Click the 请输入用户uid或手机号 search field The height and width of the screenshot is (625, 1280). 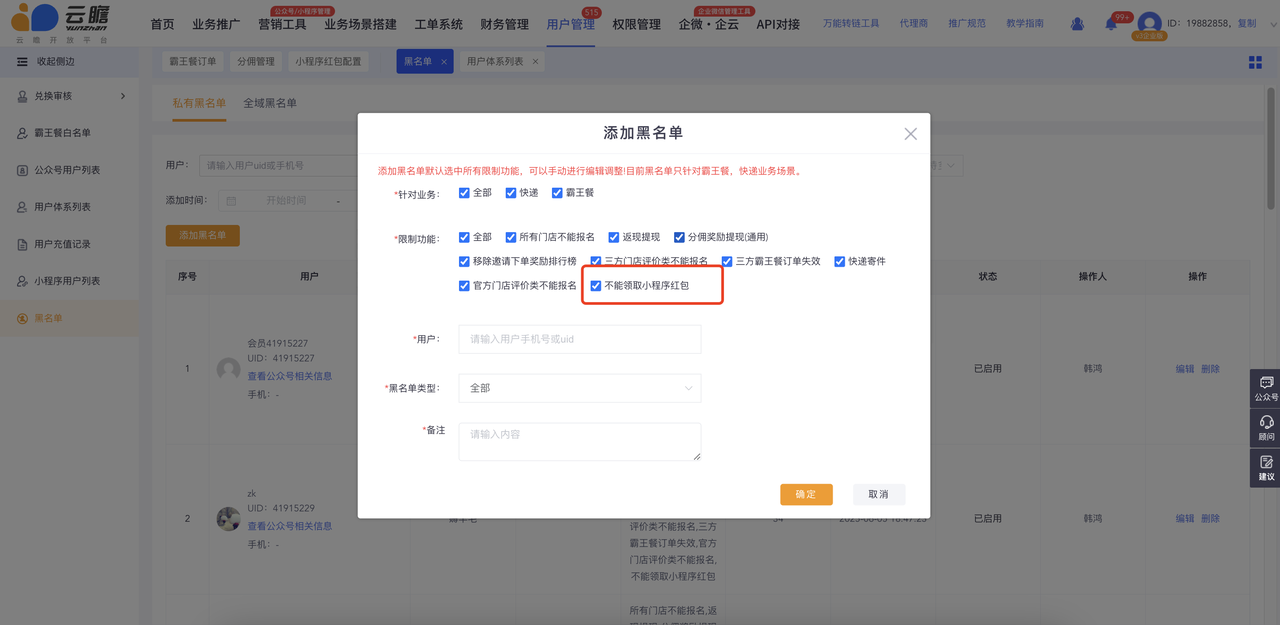point(279,165)
